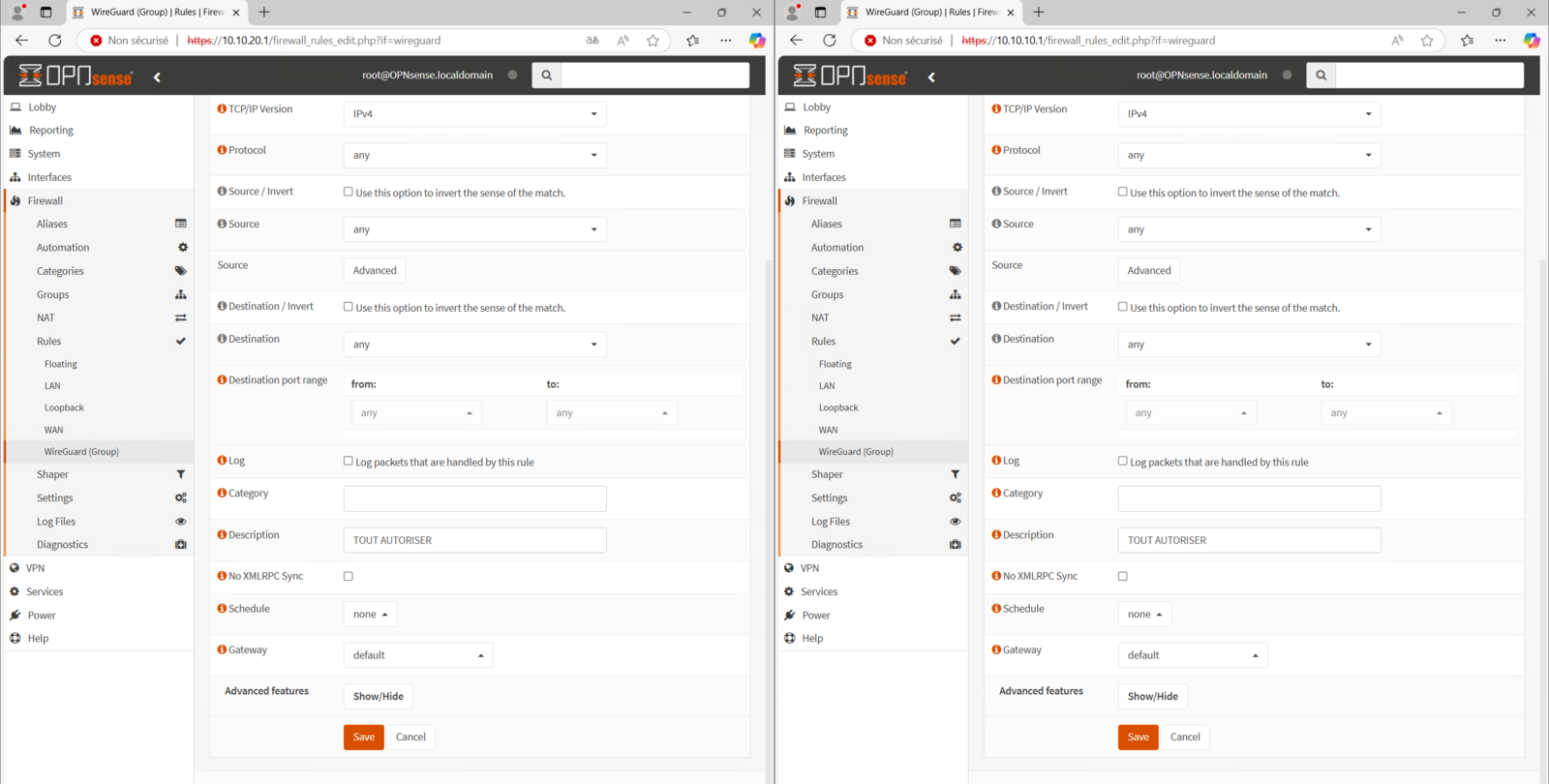Check No XMLRPC Sync in the left window
The height and width of the screenshot is (784, 1549).
(x=349, y=576)
